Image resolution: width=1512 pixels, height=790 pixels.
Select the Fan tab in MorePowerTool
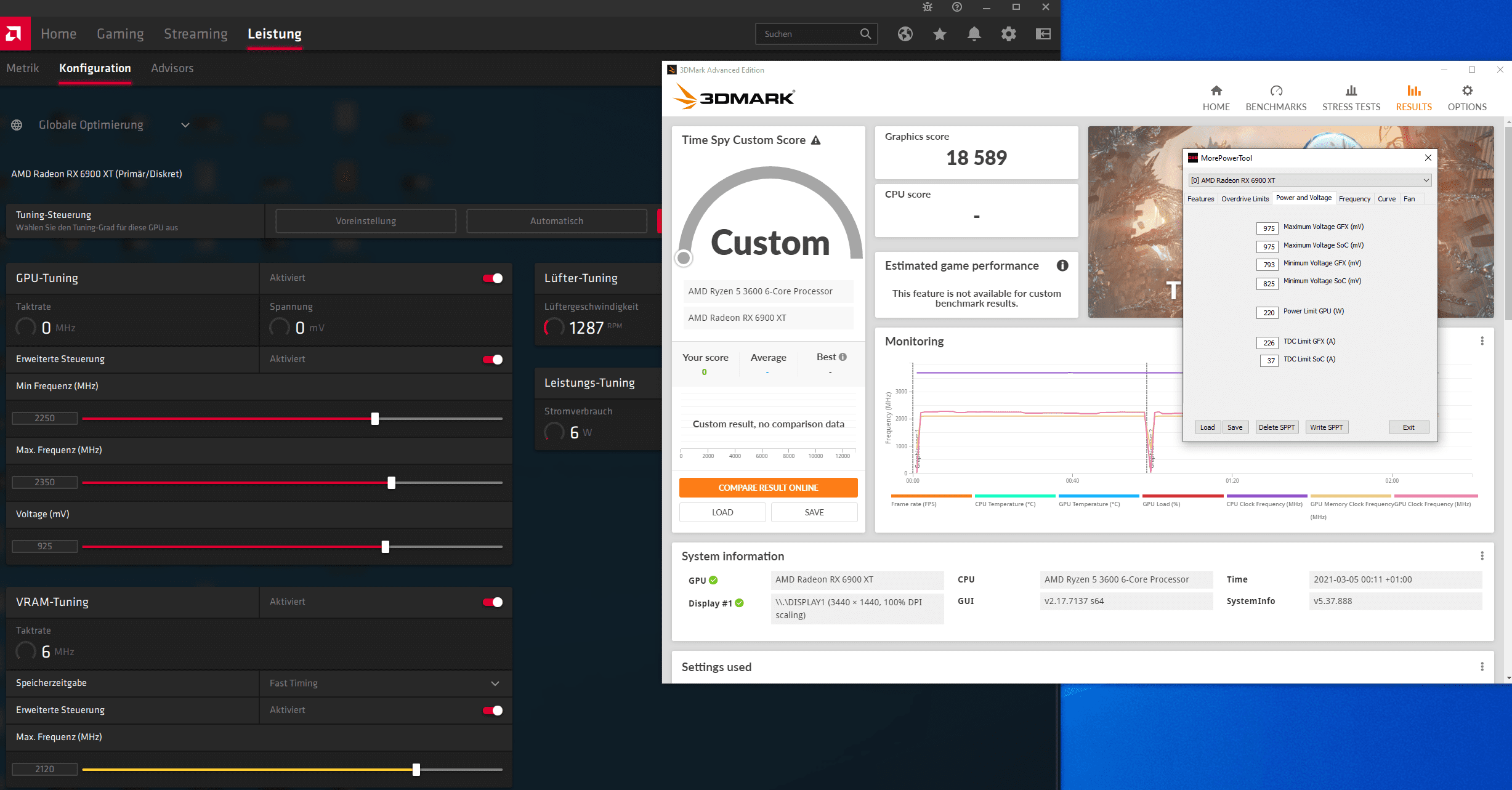1409,199
